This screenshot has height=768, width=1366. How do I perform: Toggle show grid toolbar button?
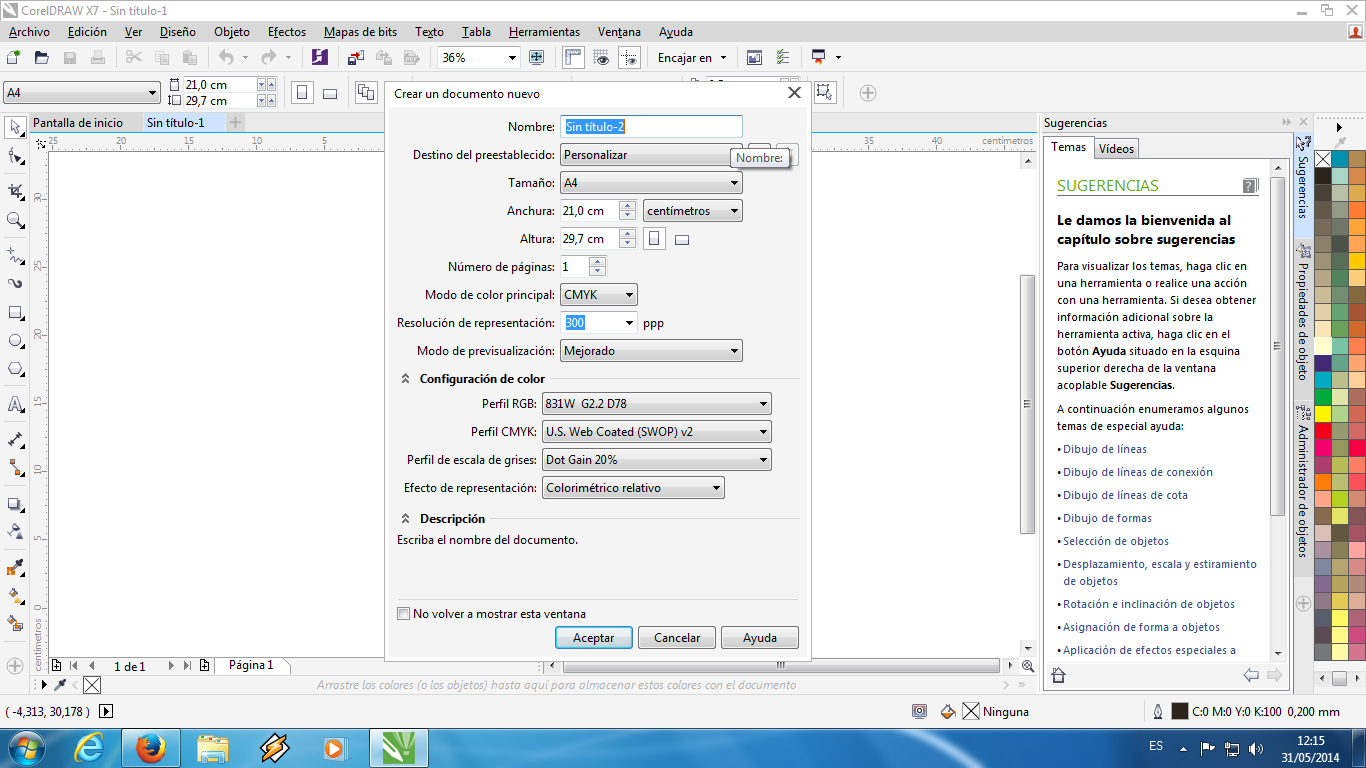[x=601, y=58]
